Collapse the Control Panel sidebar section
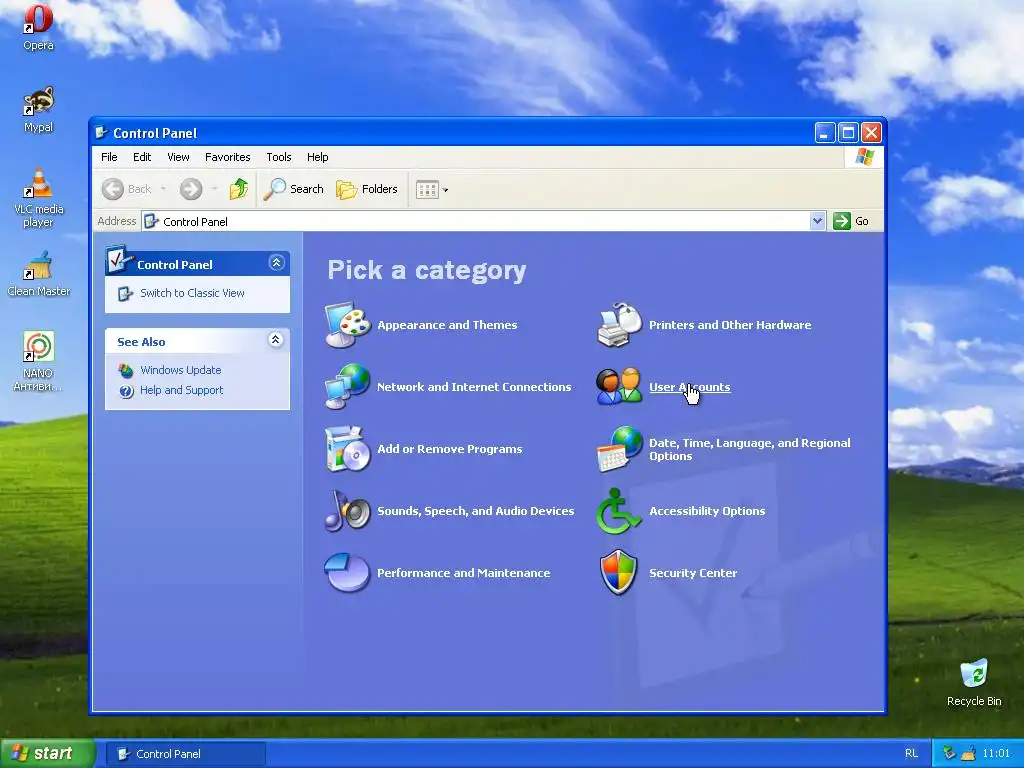Viewport: 1024px width, 768px height. [276, 263]
